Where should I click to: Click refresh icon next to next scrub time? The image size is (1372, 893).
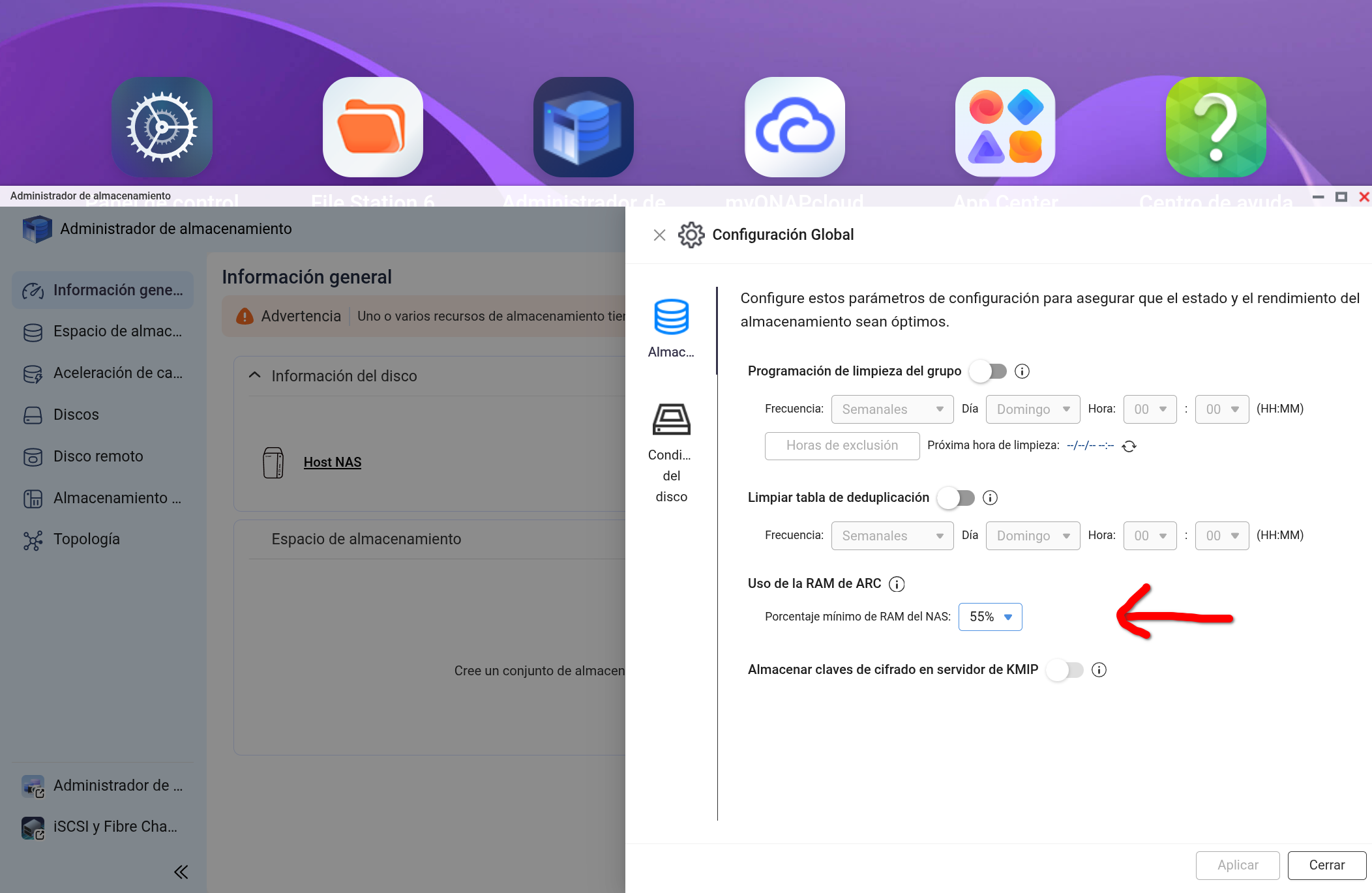coord(1129,446)
